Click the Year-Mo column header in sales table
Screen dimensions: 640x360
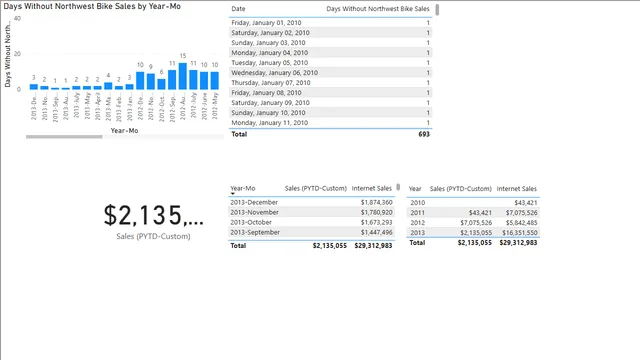click(242, 188)
